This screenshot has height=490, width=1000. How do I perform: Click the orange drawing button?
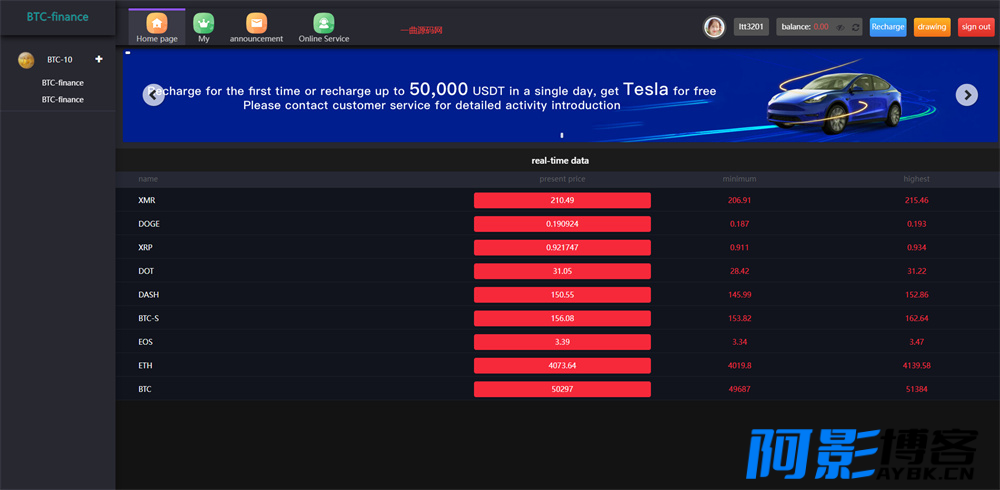pyautogui.click(x=932, y=27)
